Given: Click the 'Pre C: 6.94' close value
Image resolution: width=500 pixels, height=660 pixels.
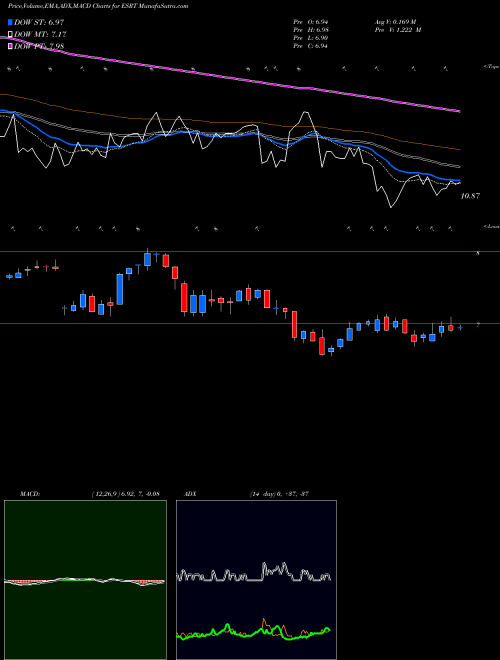Looking at the screenshot, I should (x=310, y=46).
